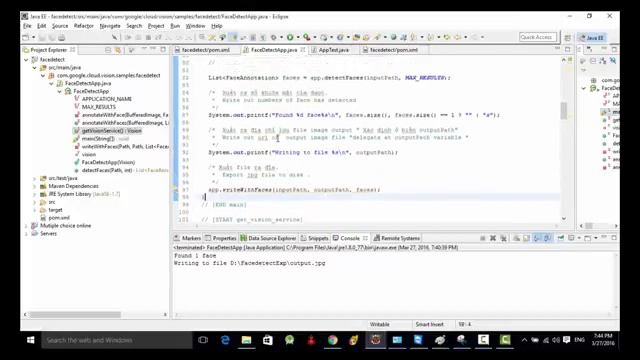Image resolution: width=640 pixels, height=360 pixels.
Task: Click the Pin Console icon
Action: (x=561, y=238)
